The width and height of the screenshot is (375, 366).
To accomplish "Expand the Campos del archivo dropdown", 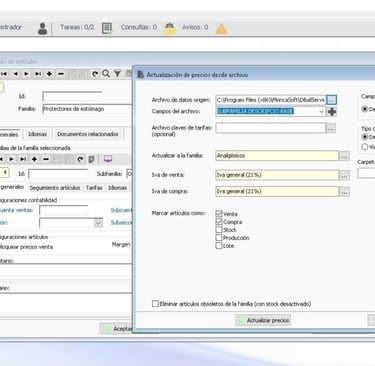I will pyautogui.click(x=321, y=111).
